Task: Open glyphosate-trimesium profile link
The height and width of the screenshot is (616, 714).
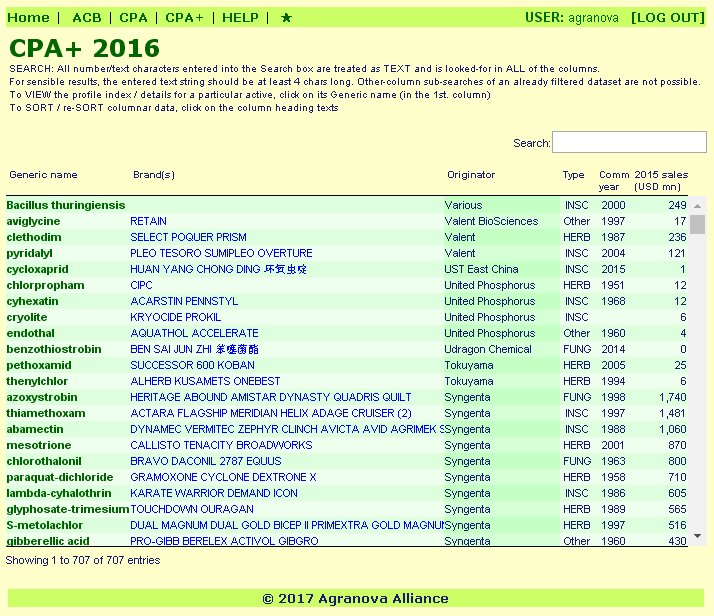Action: [x=68, y=509]
